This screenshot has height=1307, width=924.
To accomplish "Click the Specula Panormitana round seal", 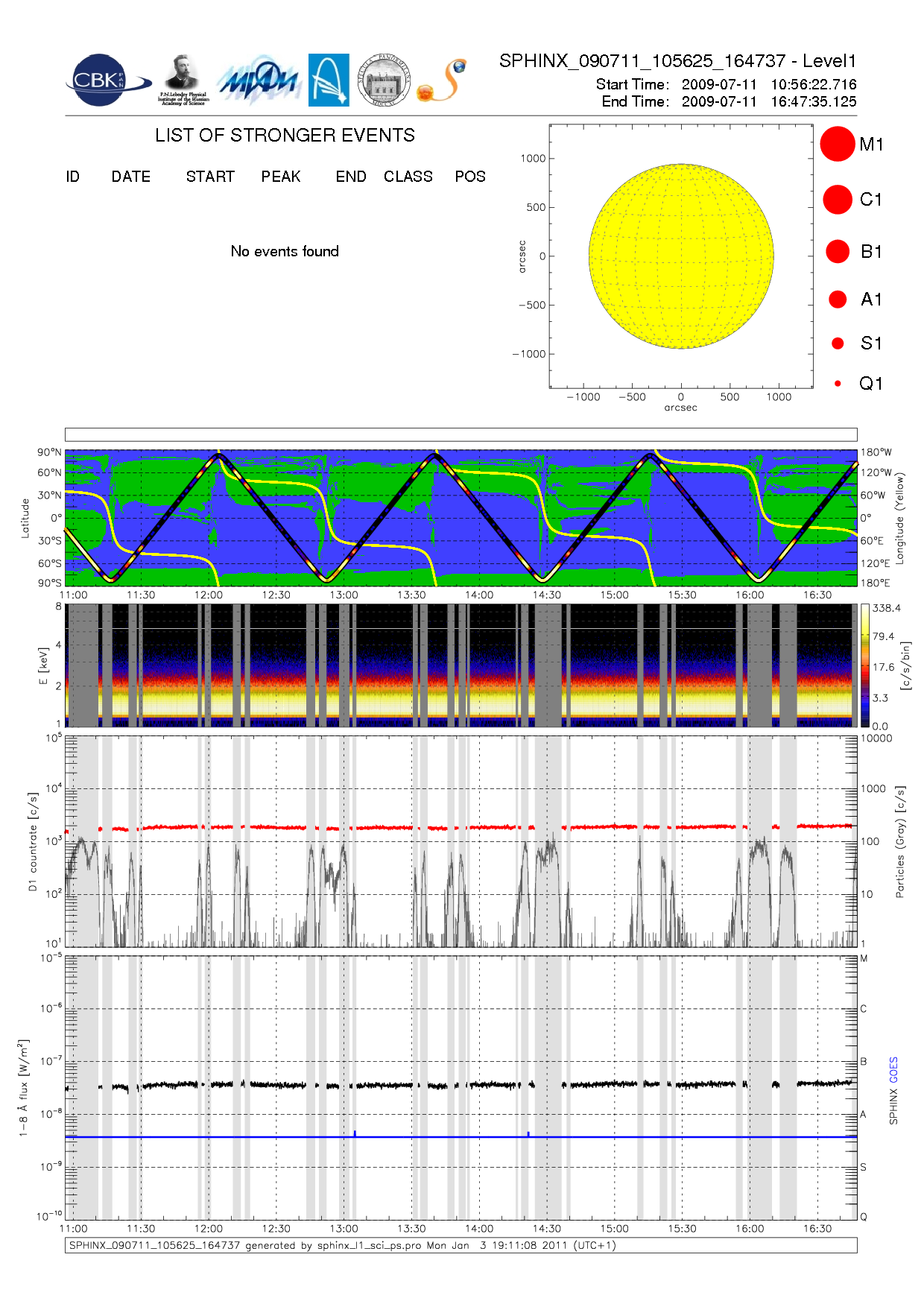I will point(384,80).
